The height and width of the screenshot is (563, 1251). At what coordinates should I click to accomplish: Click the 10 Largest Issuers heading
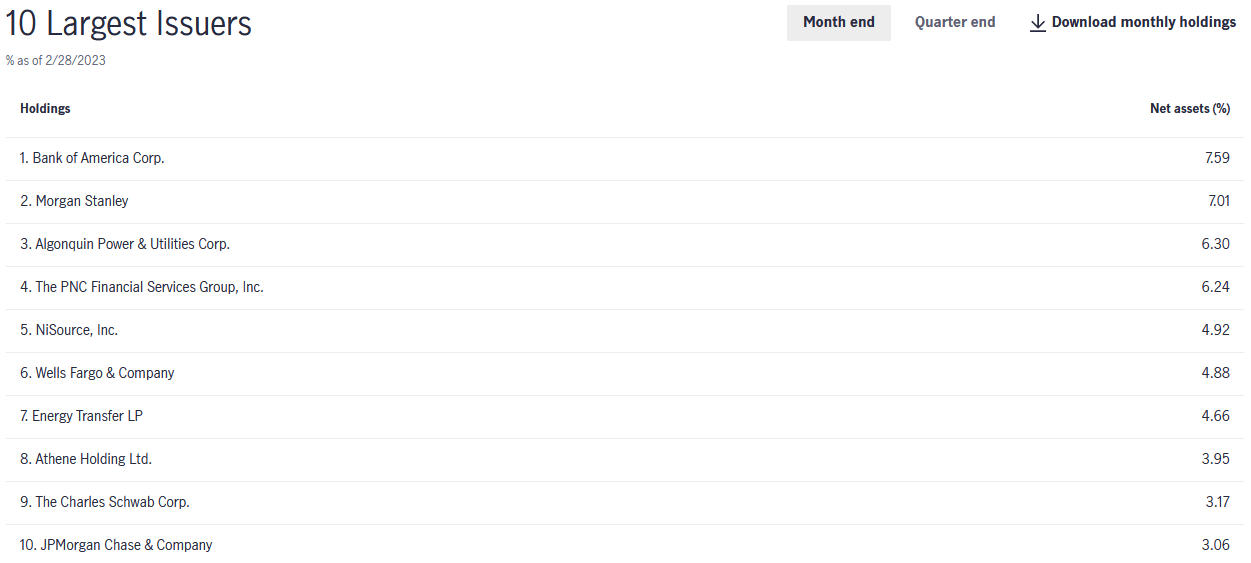129,24
